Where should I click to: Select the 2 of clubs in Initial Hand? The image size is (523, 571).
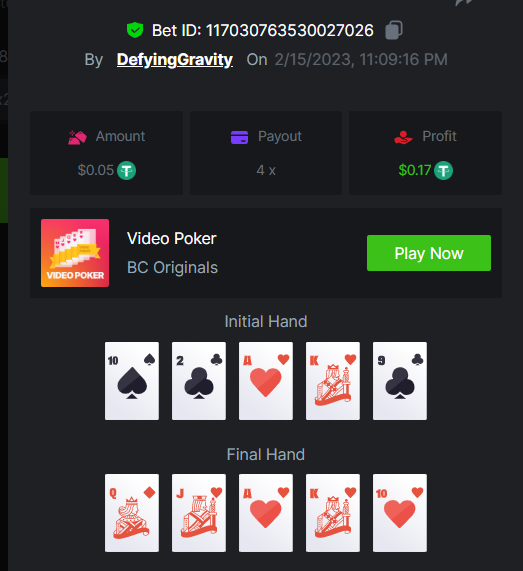[199, 381]
